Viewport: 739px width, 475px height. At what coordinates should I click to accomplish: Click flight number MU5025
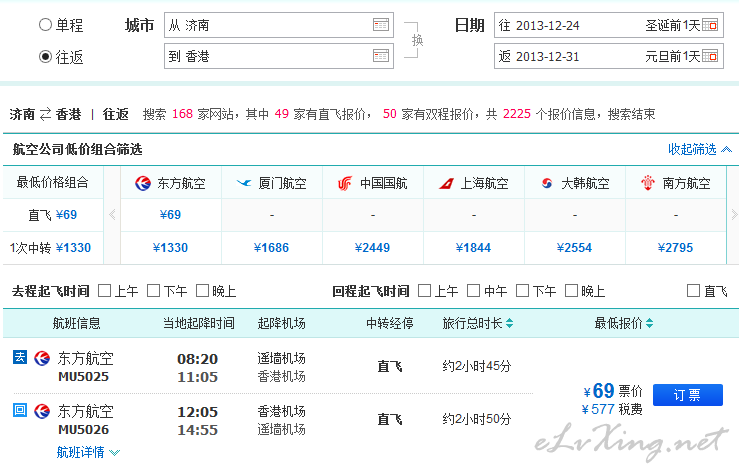[x=83, y=377]
